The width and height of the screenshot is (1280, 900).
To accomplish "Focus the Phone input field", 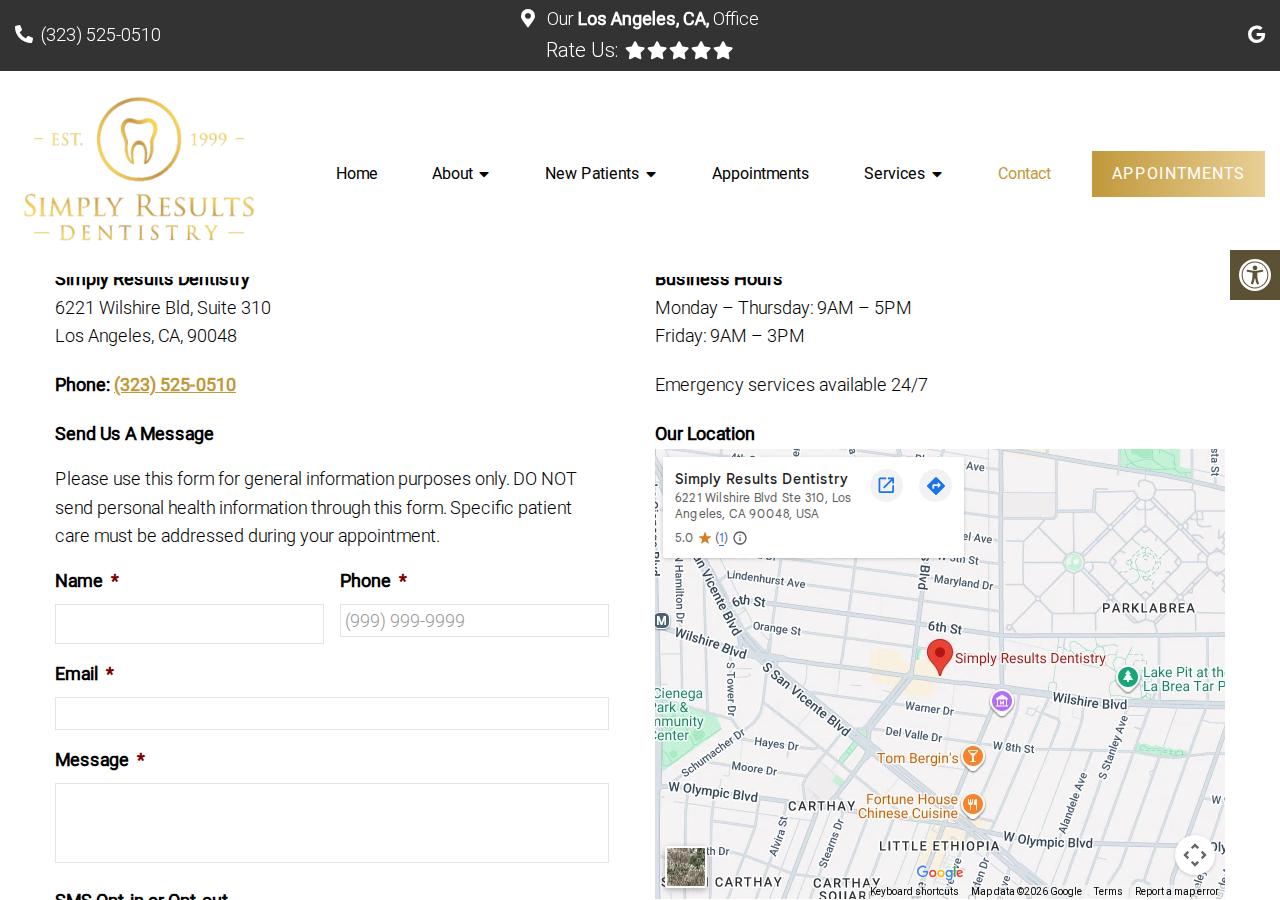I will click(x=474, y=621).
